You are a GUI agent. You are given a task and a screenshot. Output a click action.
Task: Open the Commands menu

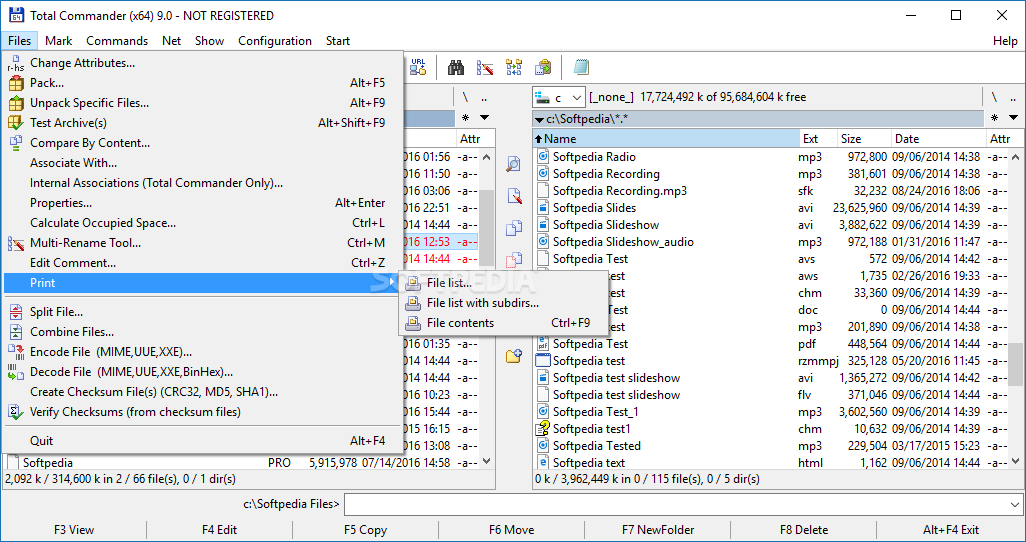117,41
